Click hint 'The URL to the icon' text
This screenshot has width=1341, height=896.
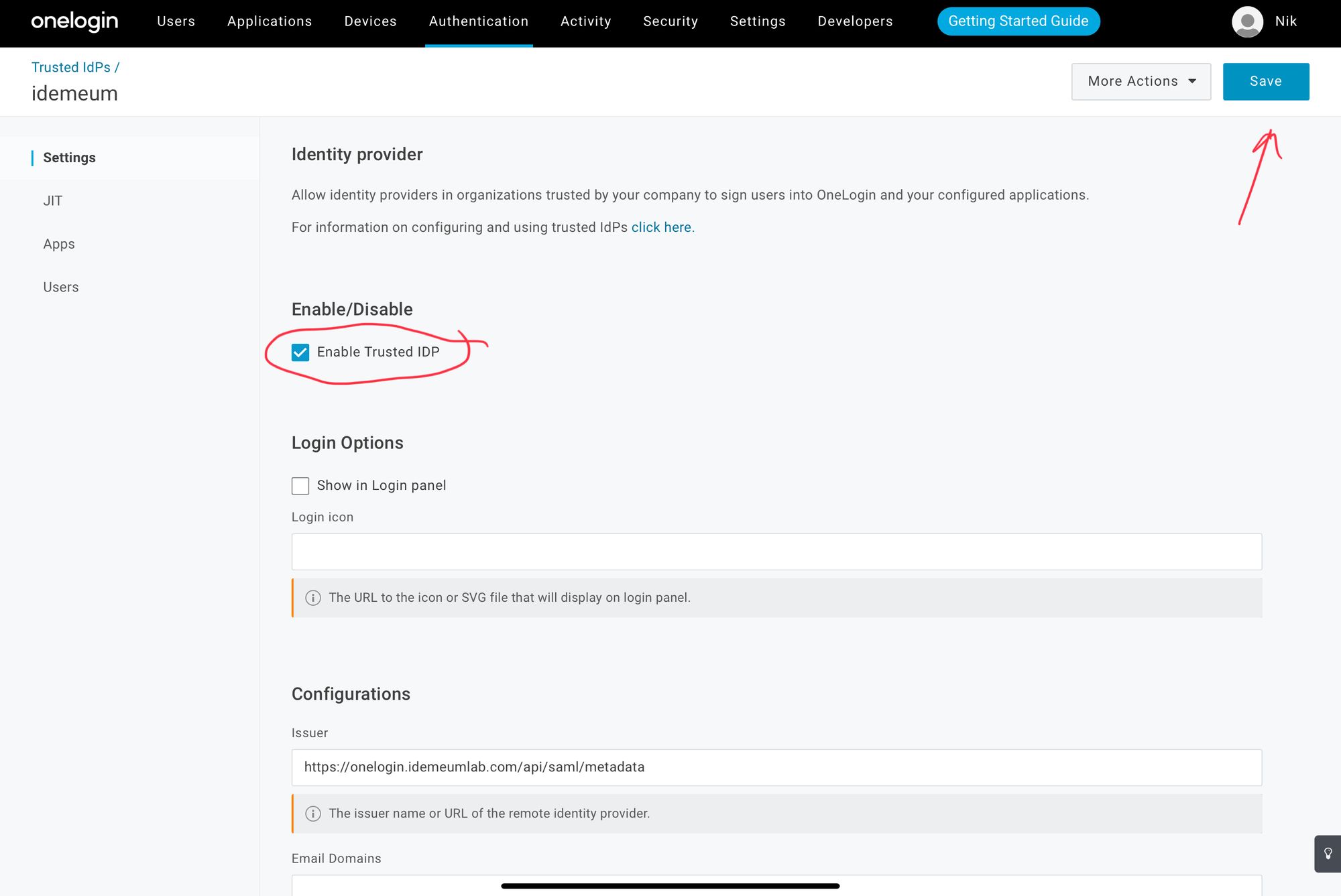pyautogui.click(x=510, y=598)
